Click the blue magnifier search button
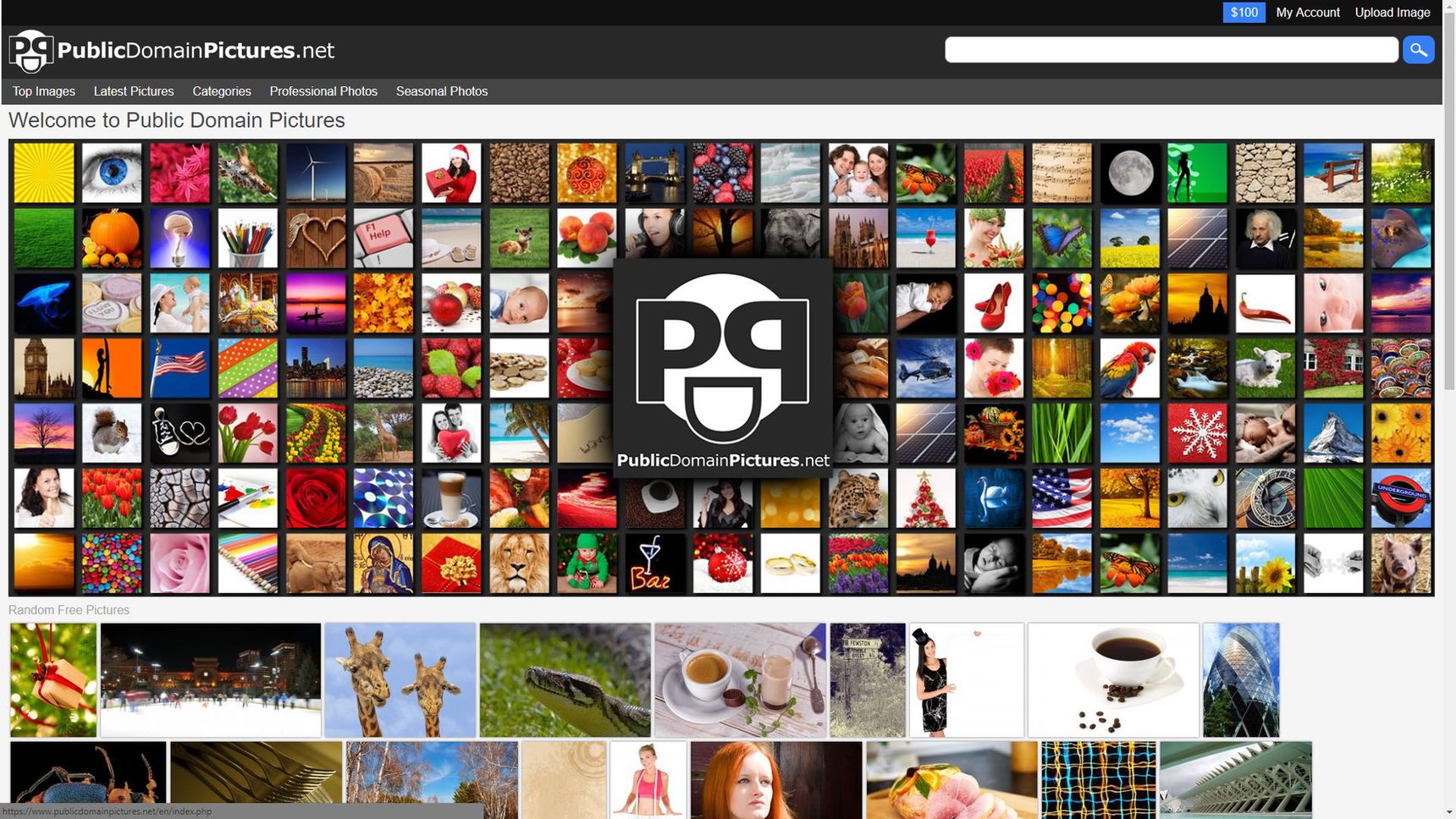Viewport: 1456px width, 819px height. point(1418,50)
